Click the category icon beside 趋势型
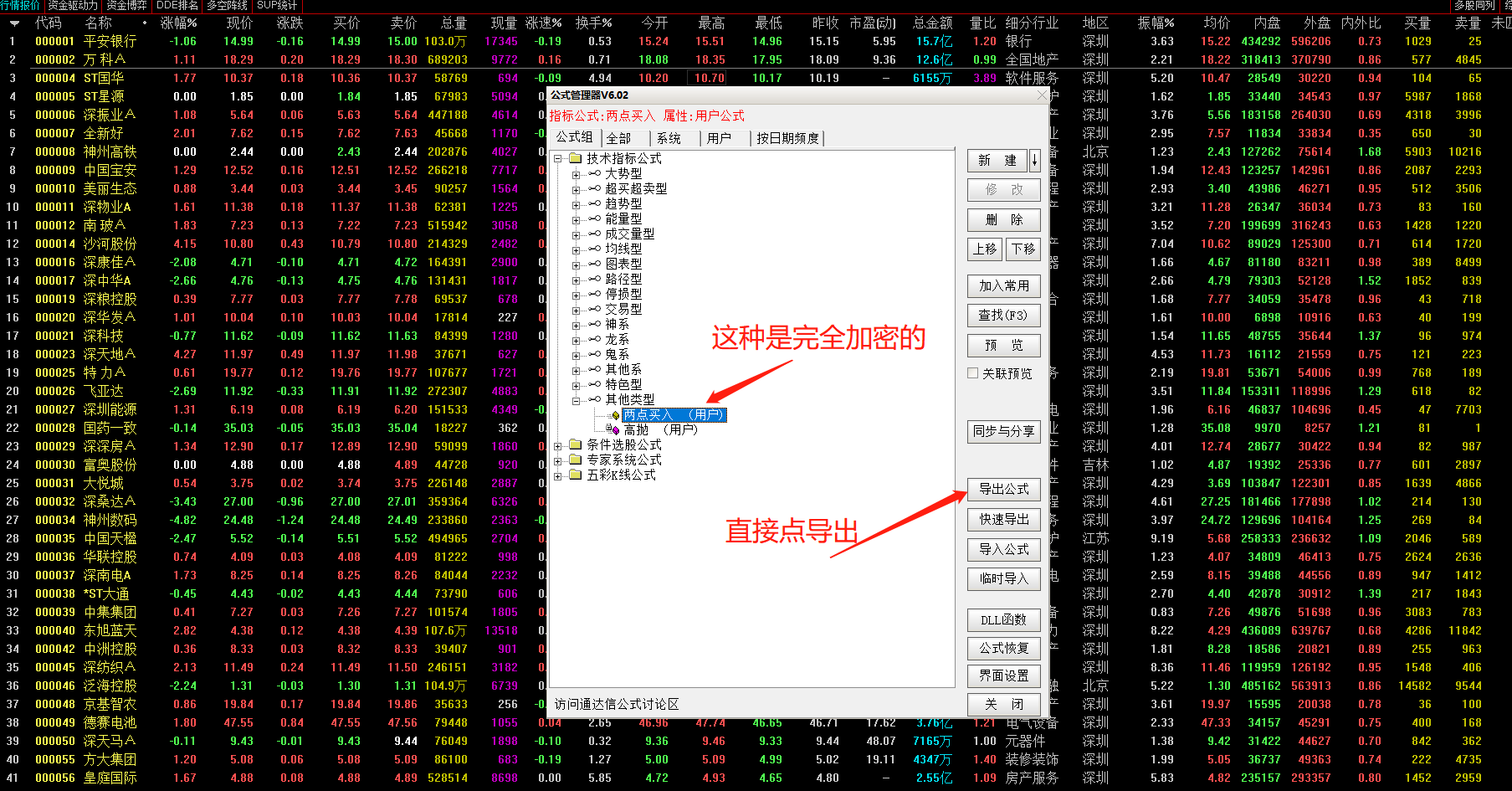Image resolution: width=1512 pixels, height=791 pixels. pos(594,203)
